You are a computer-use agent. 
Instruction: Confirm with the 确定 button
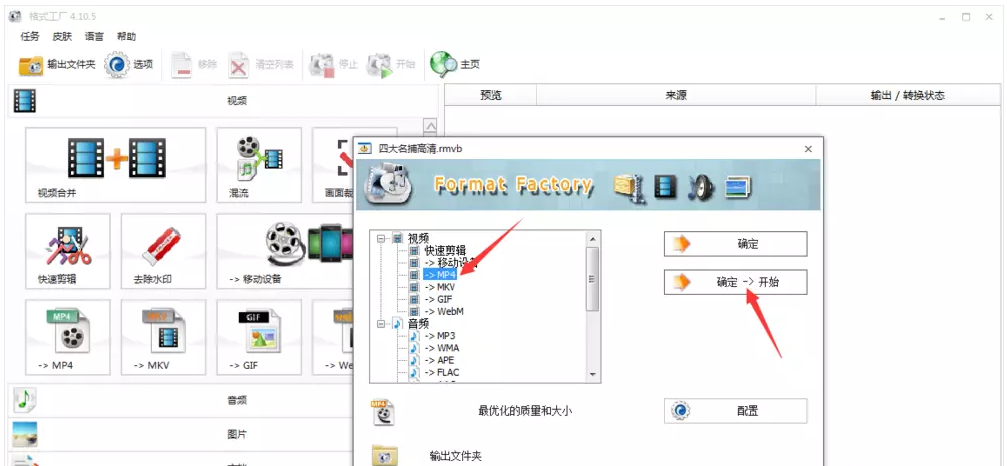click(x=735, y=244)
